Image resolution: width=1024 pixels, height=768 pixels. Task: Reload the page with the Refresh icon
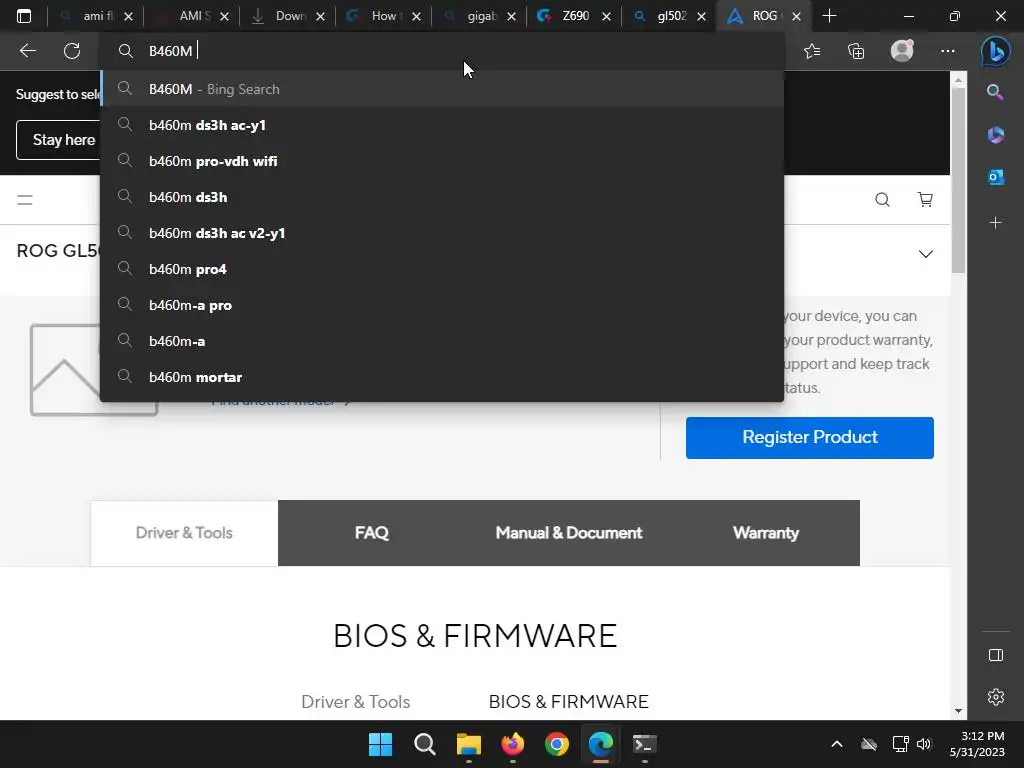pyautogui.click(x=72, y=51)
